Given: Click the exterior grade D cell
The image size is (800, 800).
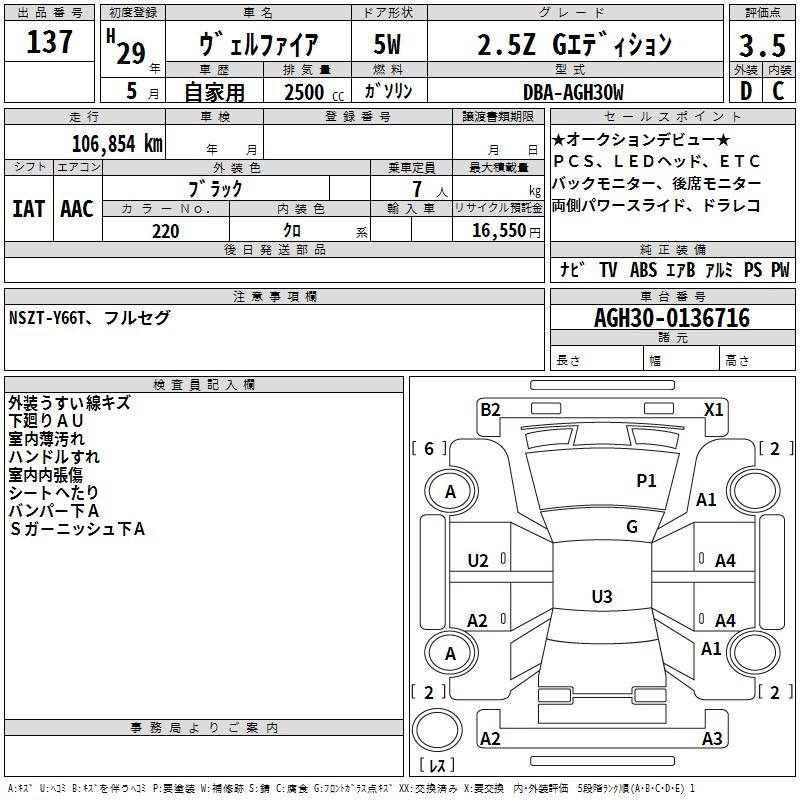Looking at the screenshot, I should tap(746, 91).
